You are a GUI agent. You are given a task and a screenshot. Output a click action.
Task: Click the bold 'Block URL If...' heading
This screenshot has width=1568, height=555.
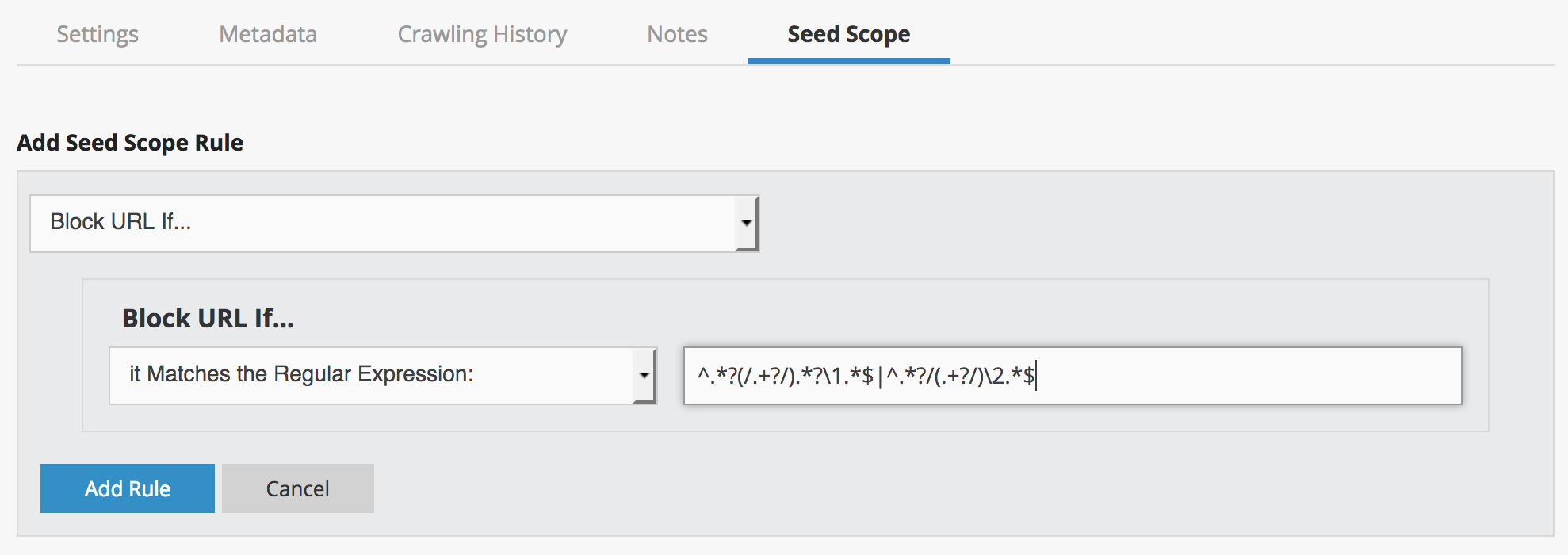click(208, 318)
